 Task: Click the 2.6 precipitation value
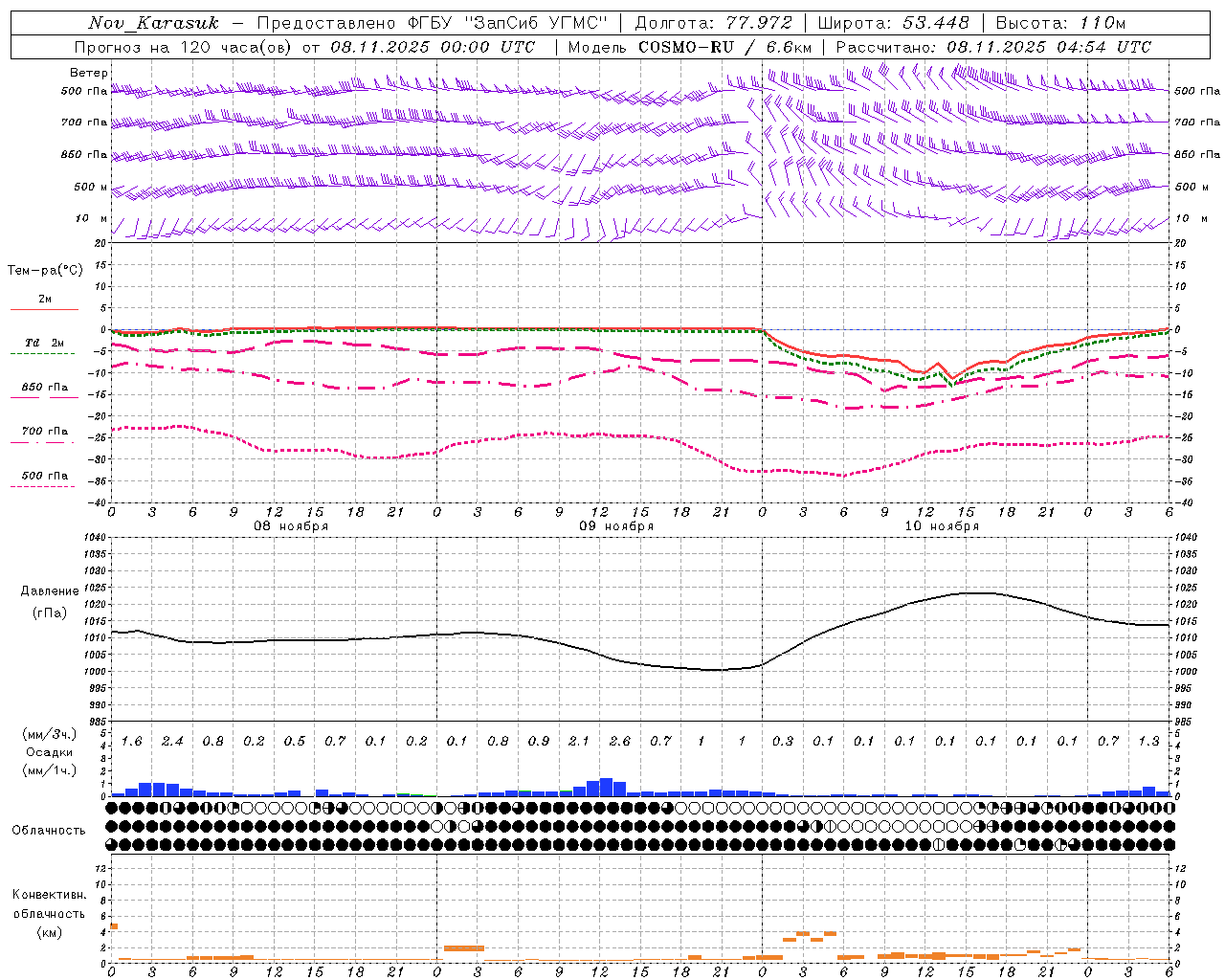click(x=620, y=742)
